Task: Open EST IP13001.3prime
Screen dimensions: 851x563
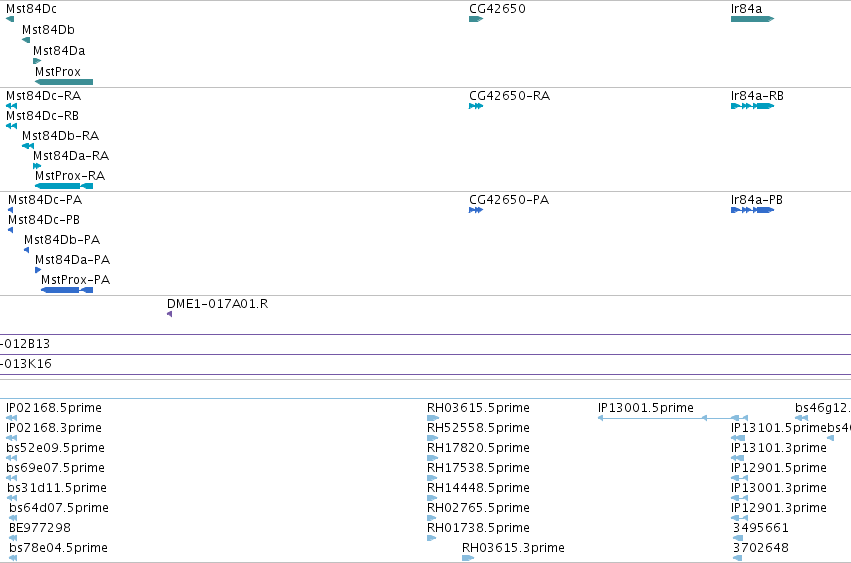Action: pyautogui.click(x=779, y=488)
